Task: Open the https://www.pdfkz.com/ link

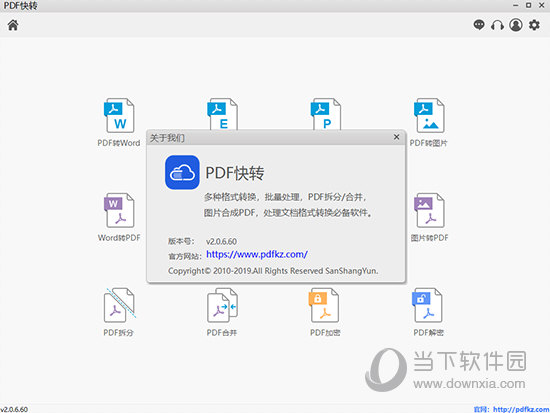Action: point(257,254)
